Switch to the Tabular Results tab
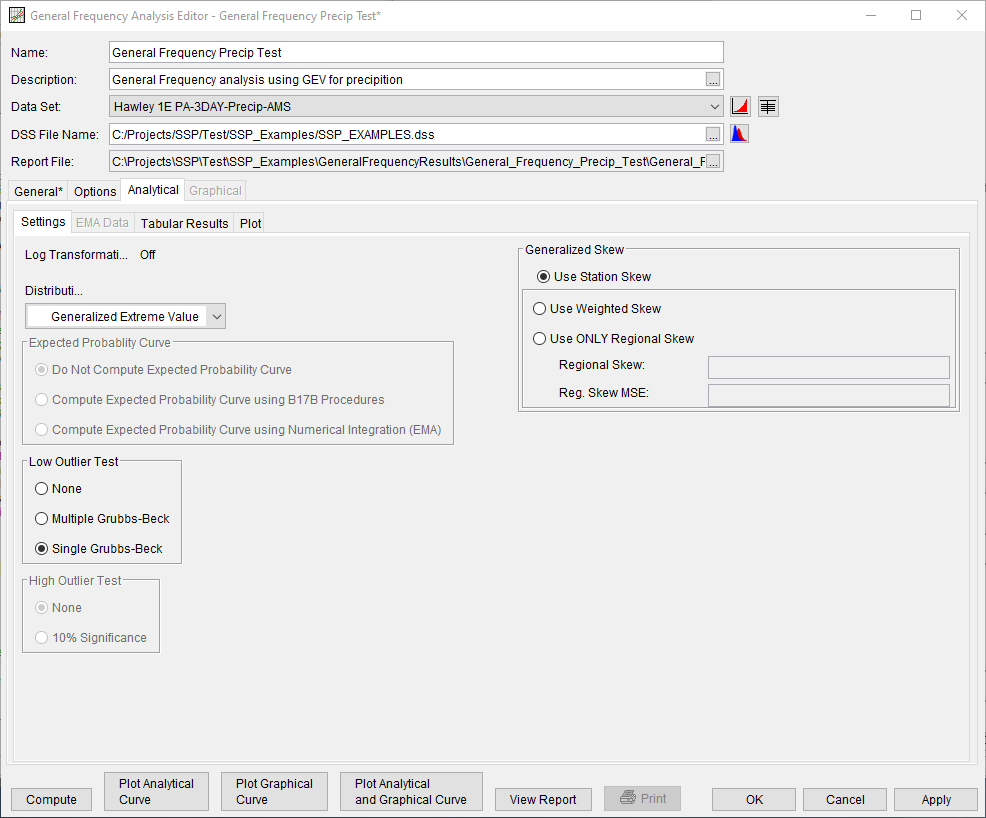This screenshot has height=818, width=986. pos(184,223)
